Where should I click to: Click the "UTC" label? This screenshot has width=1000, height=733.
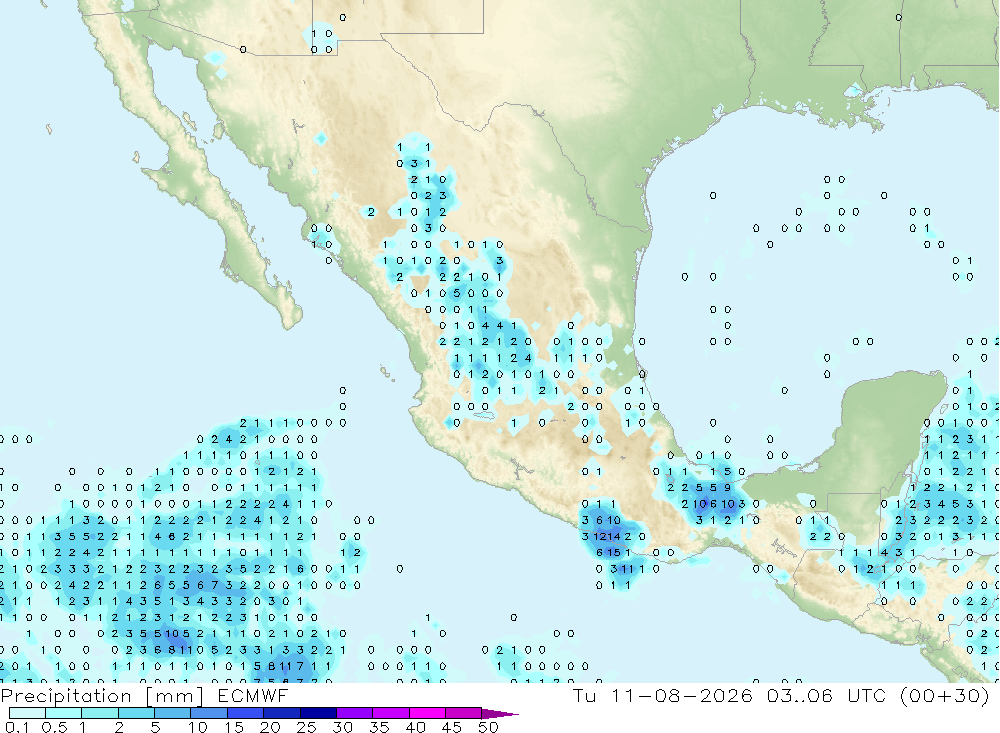point(867,695)
